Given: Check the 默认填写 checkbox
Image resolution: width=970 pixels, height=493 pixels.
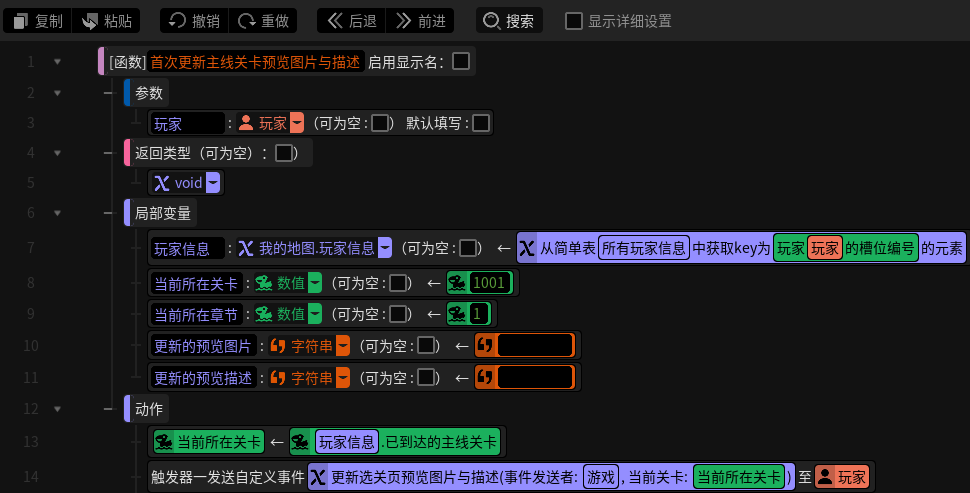Looking at the screenshot, I should tap(481, 122).
